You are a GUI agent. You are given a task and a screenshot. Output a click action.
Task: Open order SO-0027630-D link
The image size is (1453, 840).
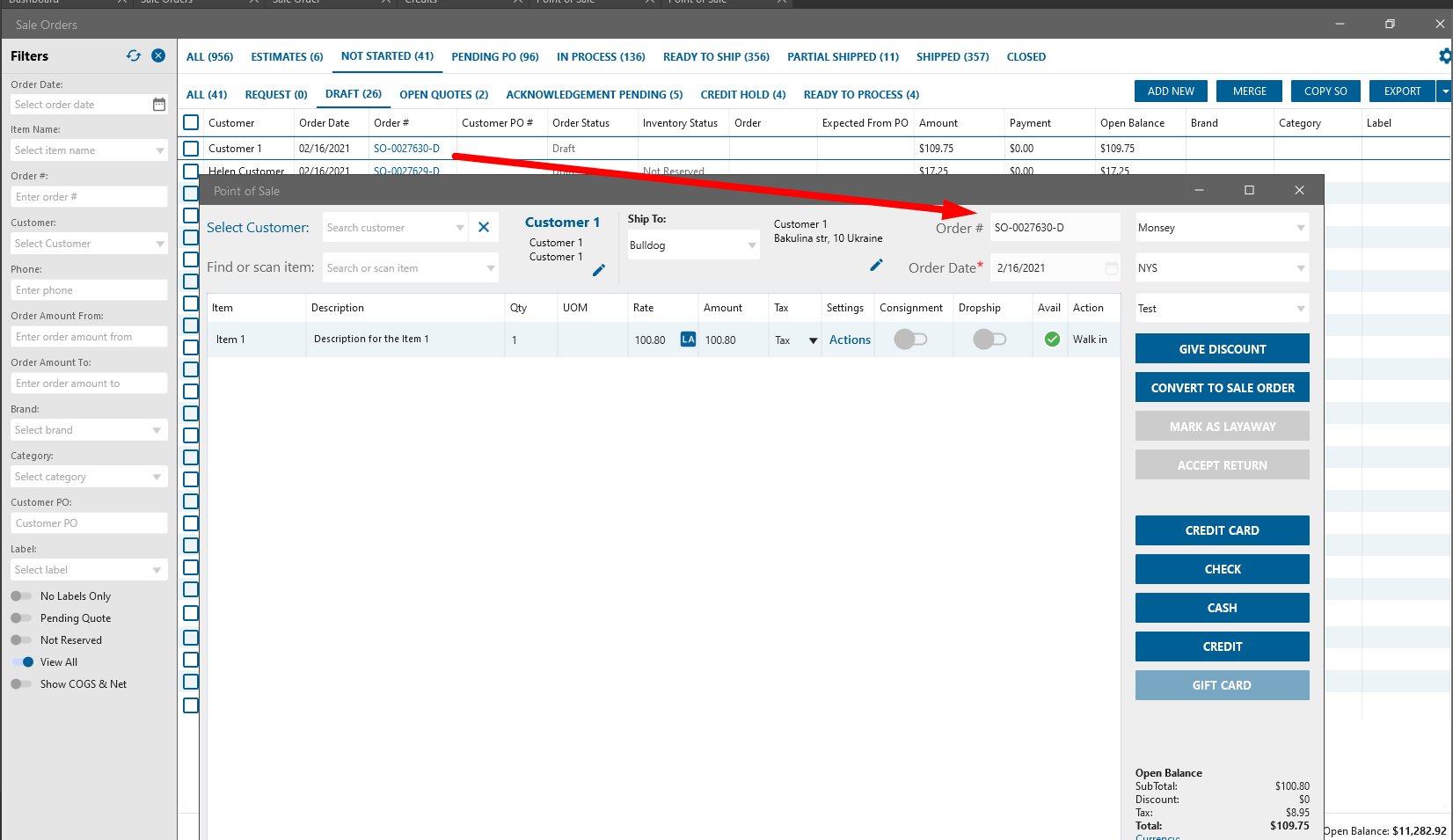point(406,149)
